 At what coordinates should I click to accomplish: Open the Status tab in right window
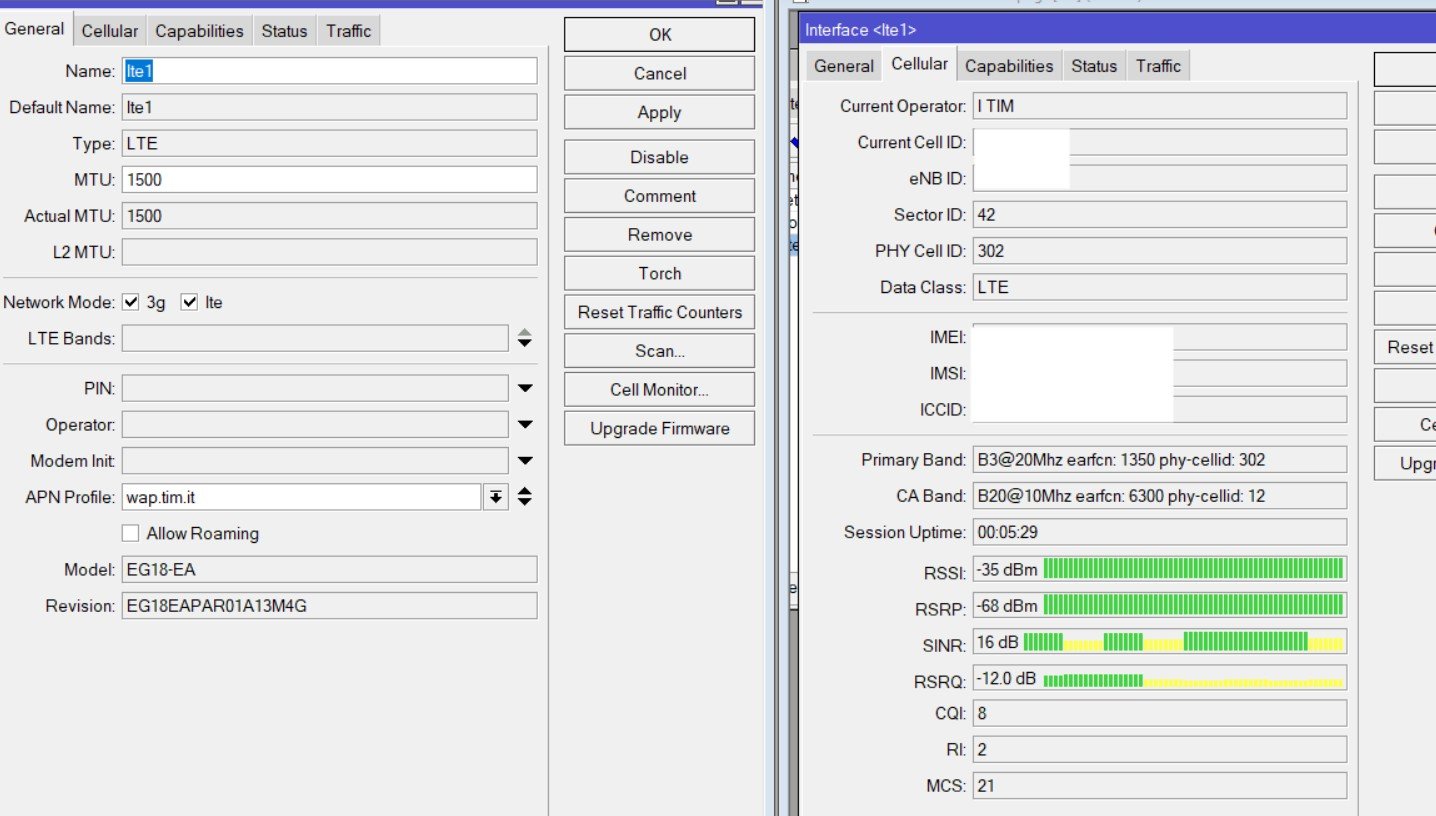tap(1093, 66)
